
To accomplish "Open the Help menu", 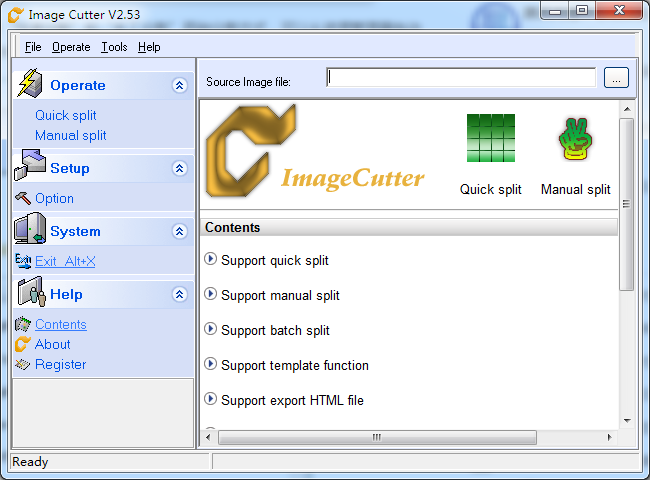I will (149, 47).
